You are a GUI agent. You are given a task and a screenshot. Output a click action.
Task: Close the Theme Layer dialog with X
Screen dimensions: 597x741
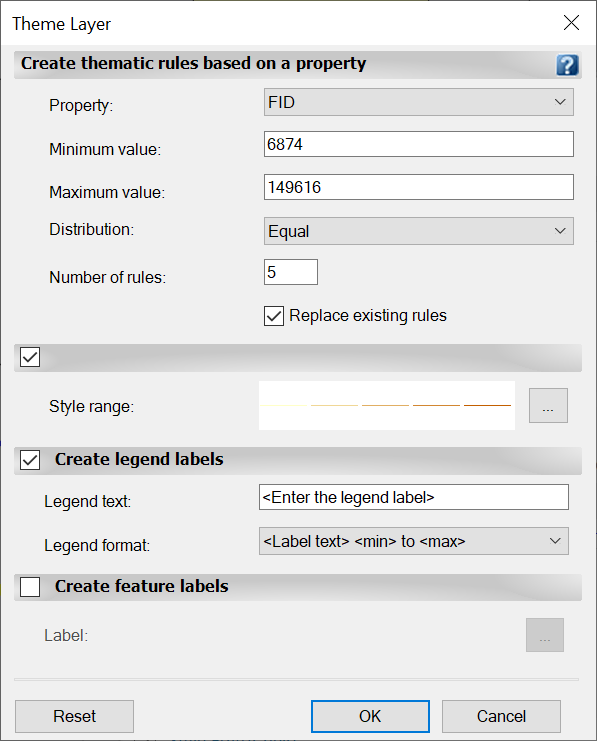tap(571, 22)
